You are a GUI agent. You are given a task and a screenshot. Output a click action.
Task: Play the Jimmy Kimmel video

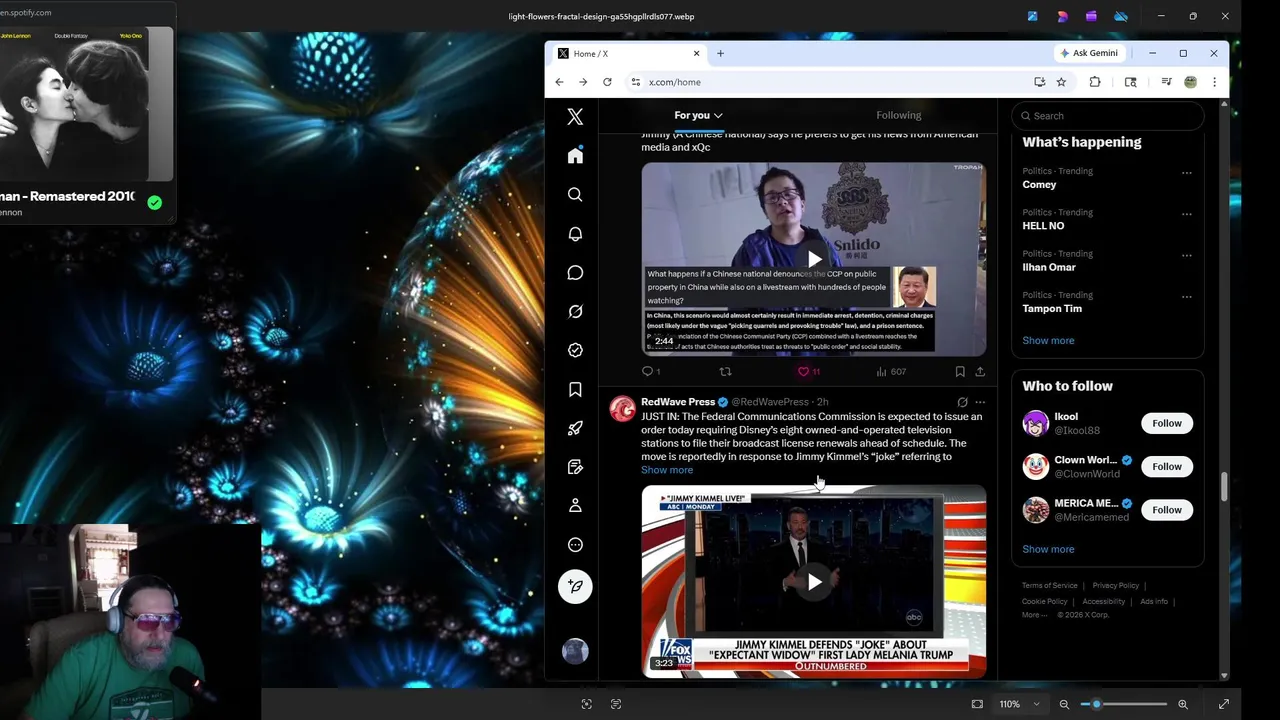point(814,582)
